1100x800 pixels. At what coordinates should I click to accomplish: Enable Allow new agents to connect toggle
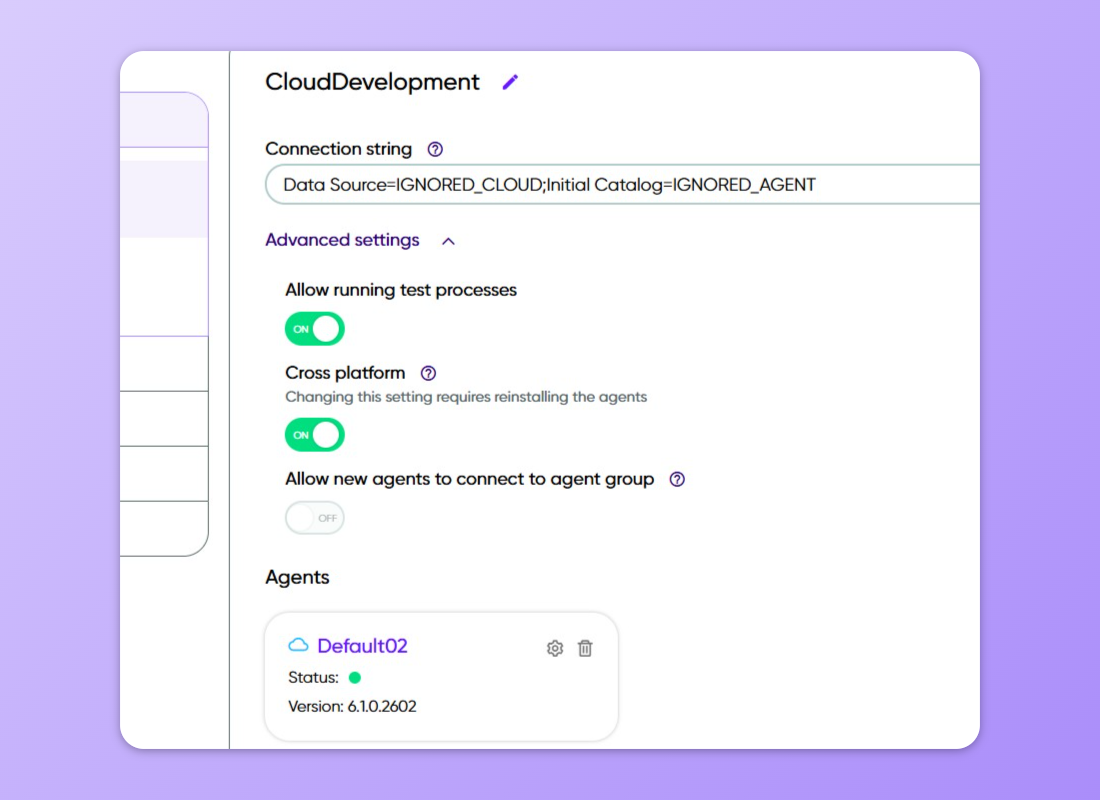315,518
